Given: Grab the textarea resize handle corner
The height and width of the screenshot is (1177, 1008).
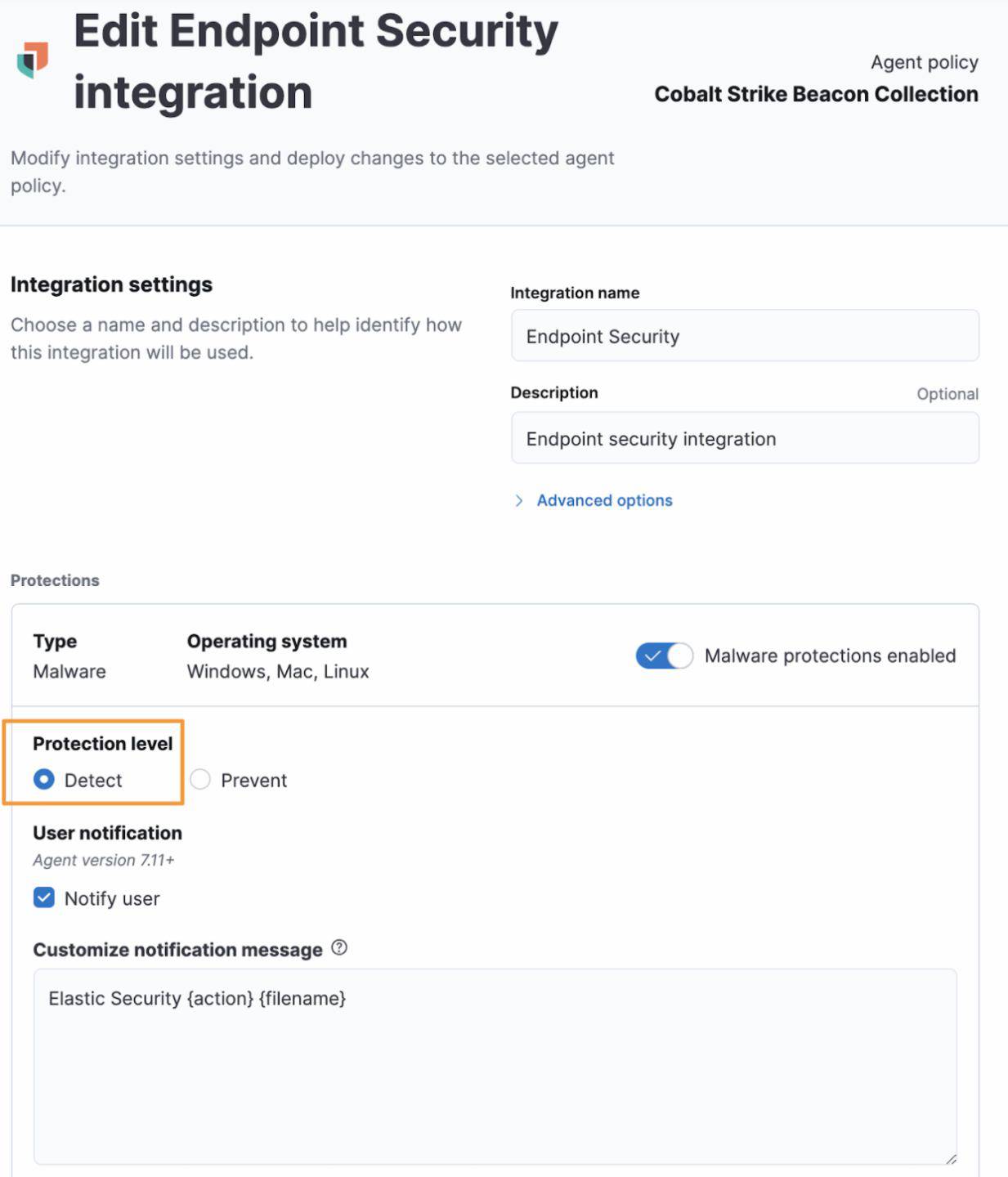Looking at the screenshot, I should click(951, 1159).
